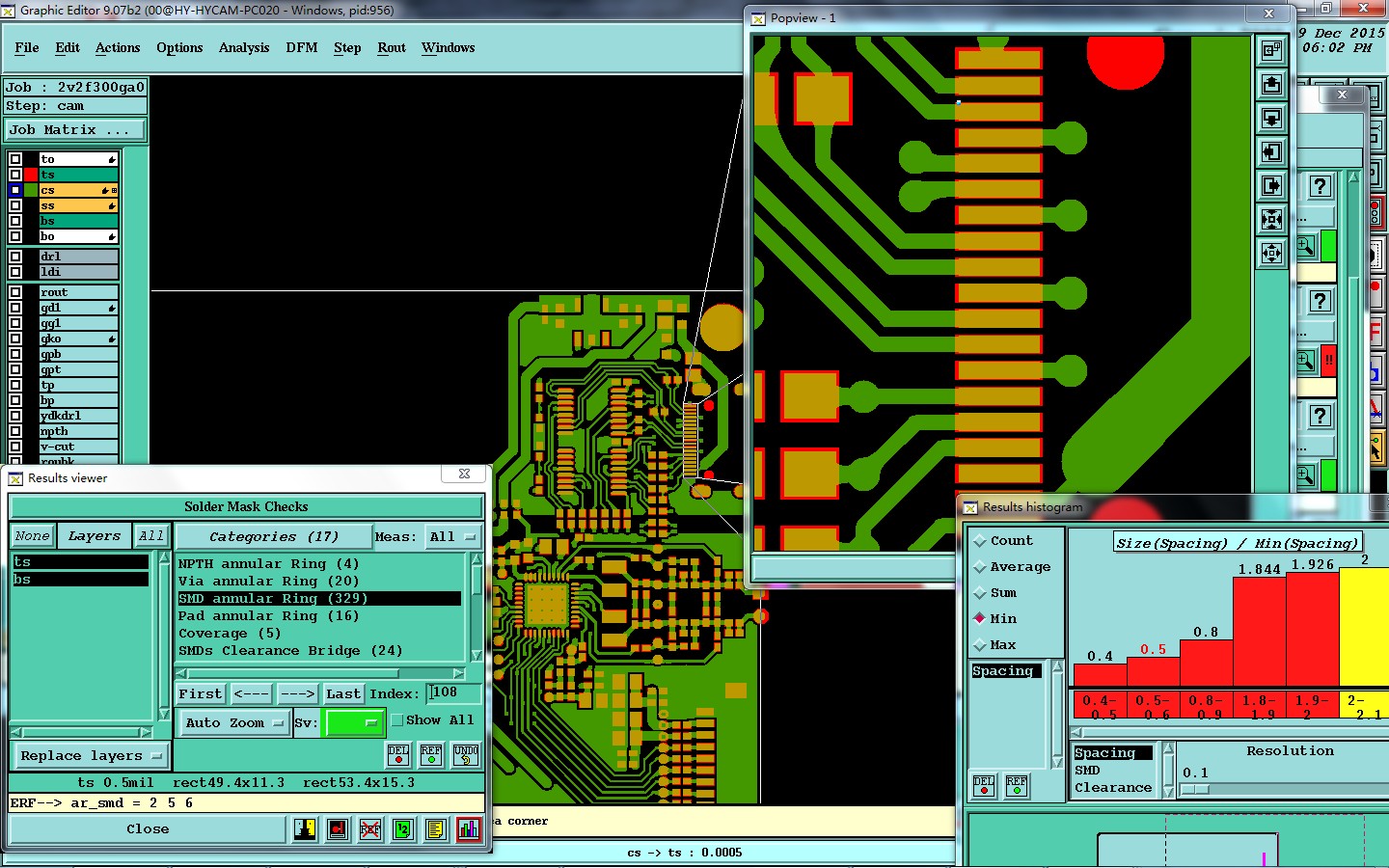The height and width of the screenshot is (868, 1389).
Task: Click the black and yellow compare icon
Action: point(305,829)
